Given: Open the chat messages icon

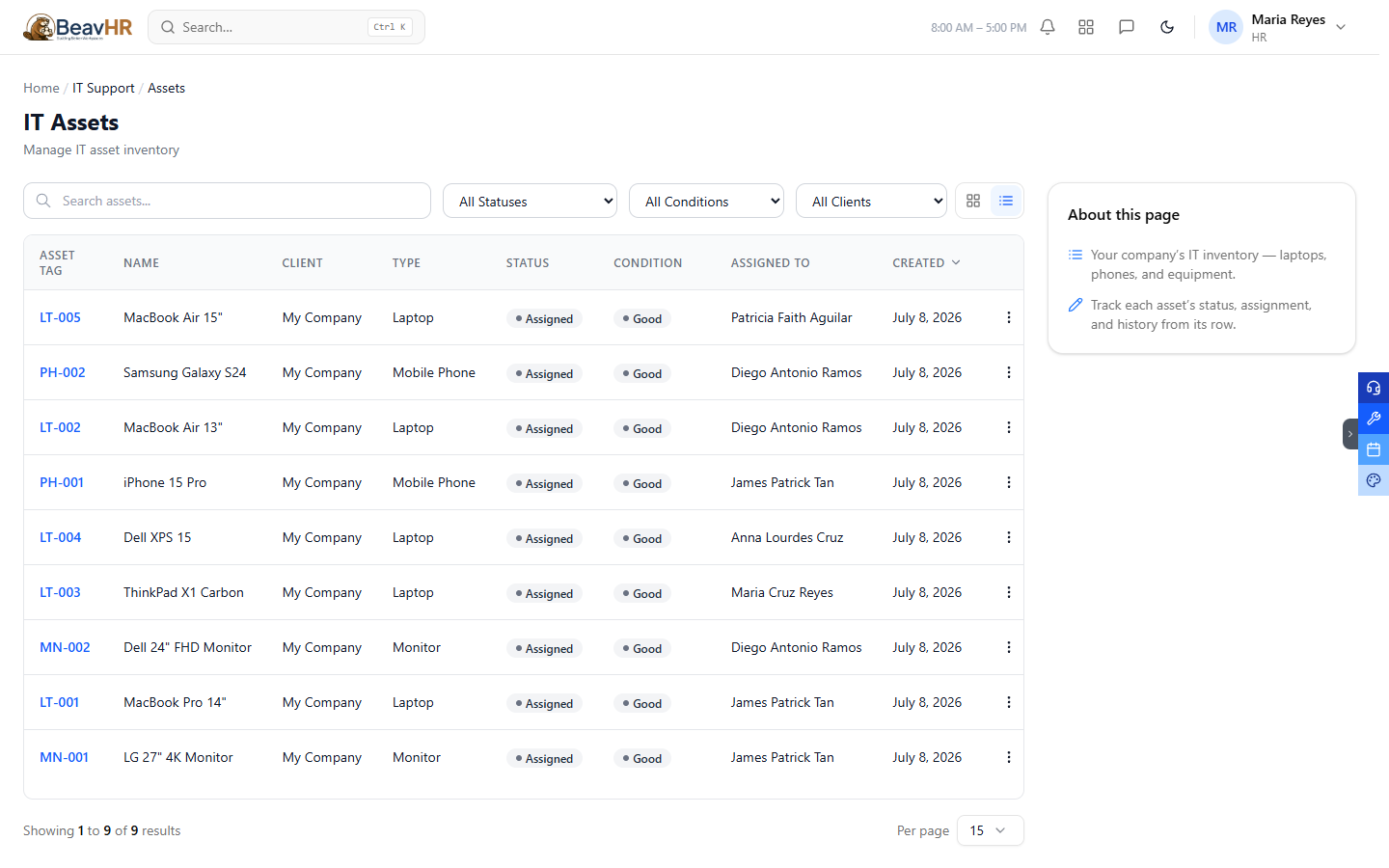Looking at the screenshot, I should pos(1127,27).
